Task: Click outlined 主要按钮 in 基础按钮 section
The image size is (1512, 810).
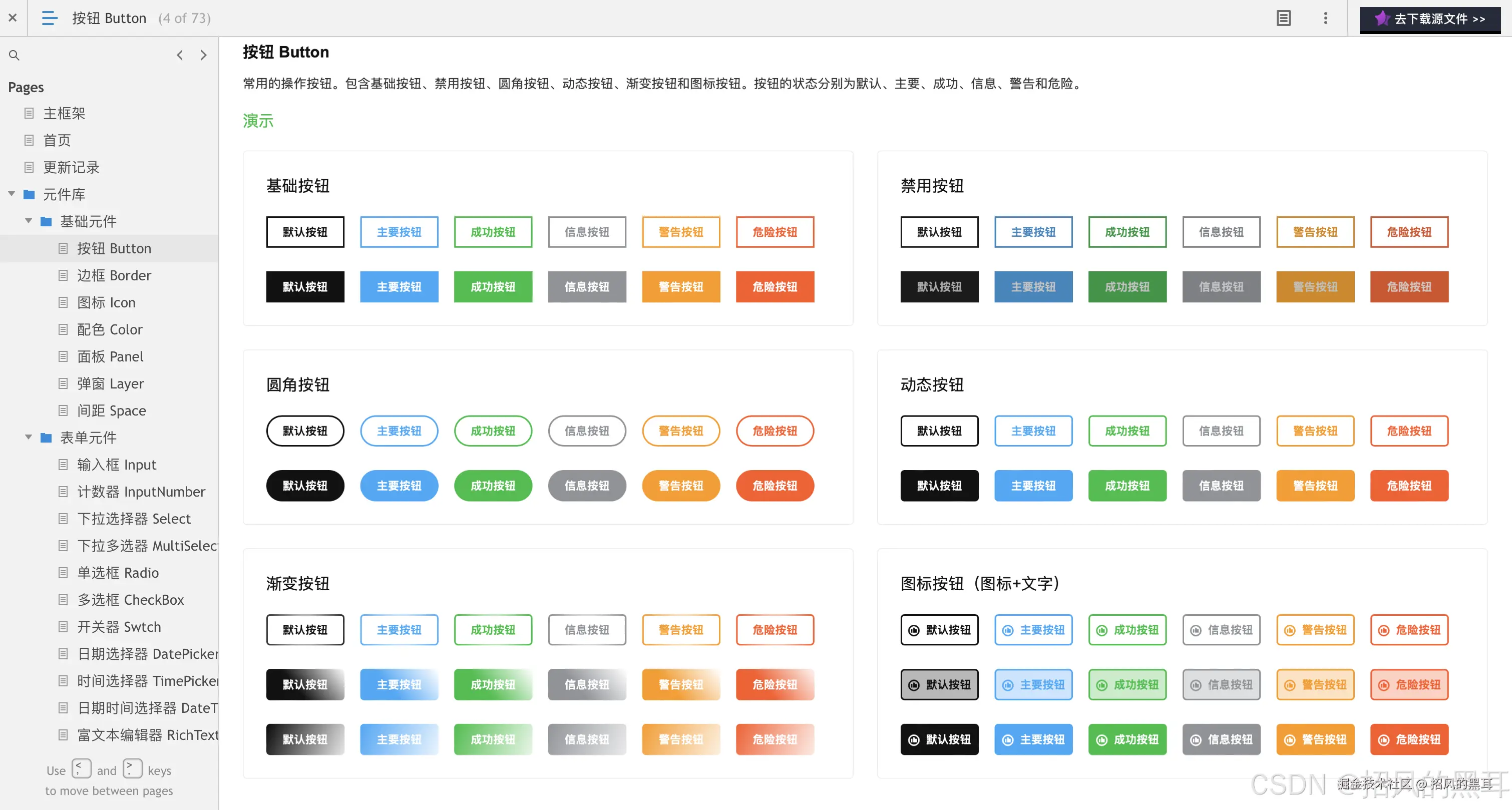Action: point(399,232)
